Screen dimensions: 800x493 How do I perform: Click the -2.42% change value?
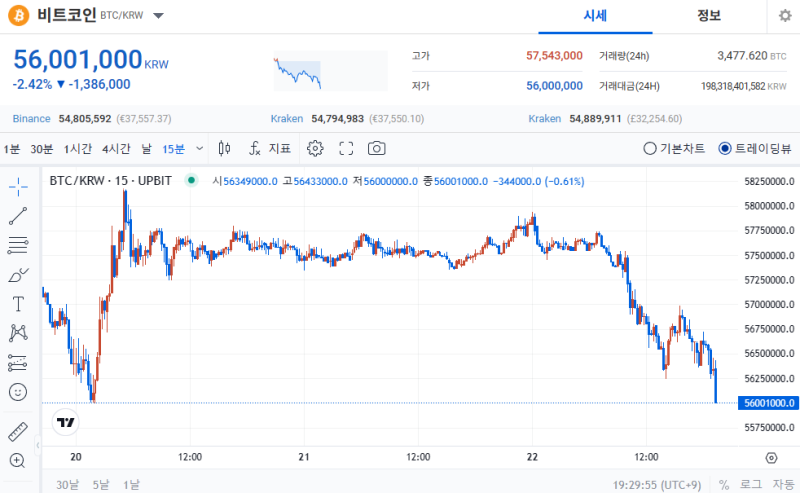pos(32,84)
